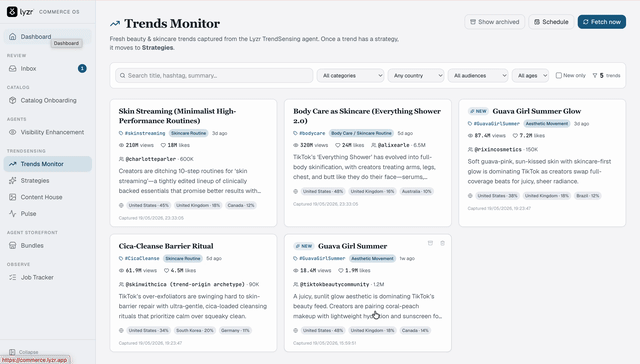Image resolution: width=640 pixels, height=364 pixels.
Task: Click the search magnifier icon
Action: [122, 75]
